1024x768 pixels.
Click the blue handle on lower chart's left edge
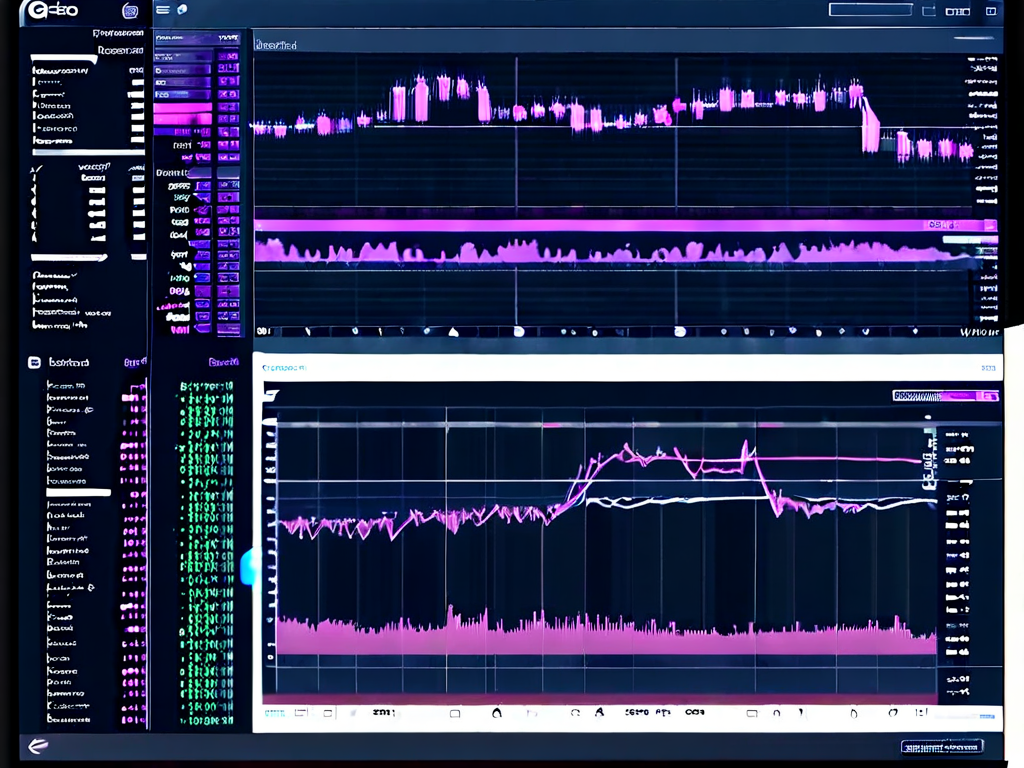(x=247, y=566)
